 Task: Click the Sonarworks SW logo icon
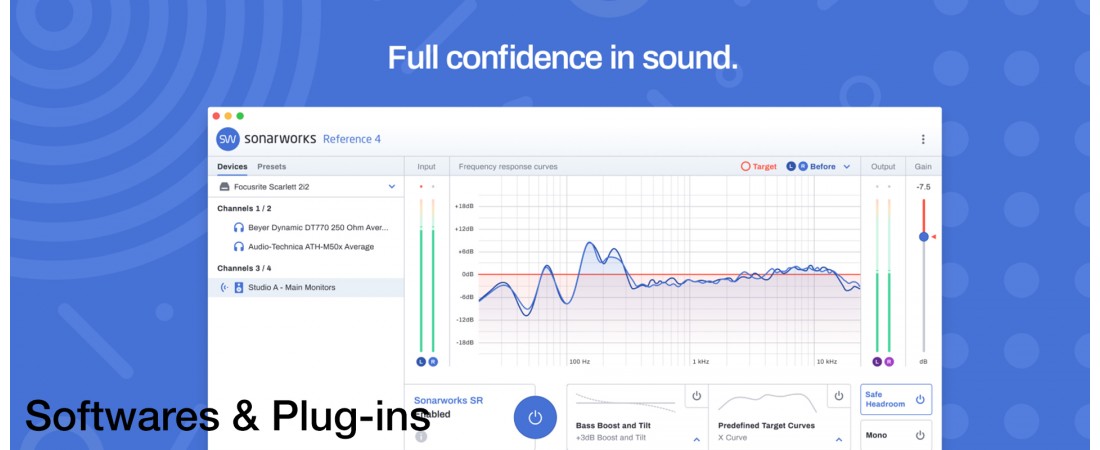228,139
